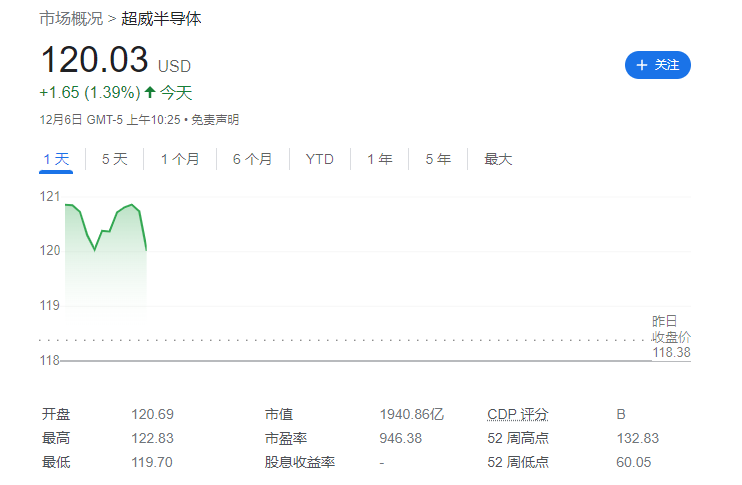Show the 1 个月 chart range
Image resolution: width=742 pixels, height=485 pixels.
(180, 159)
